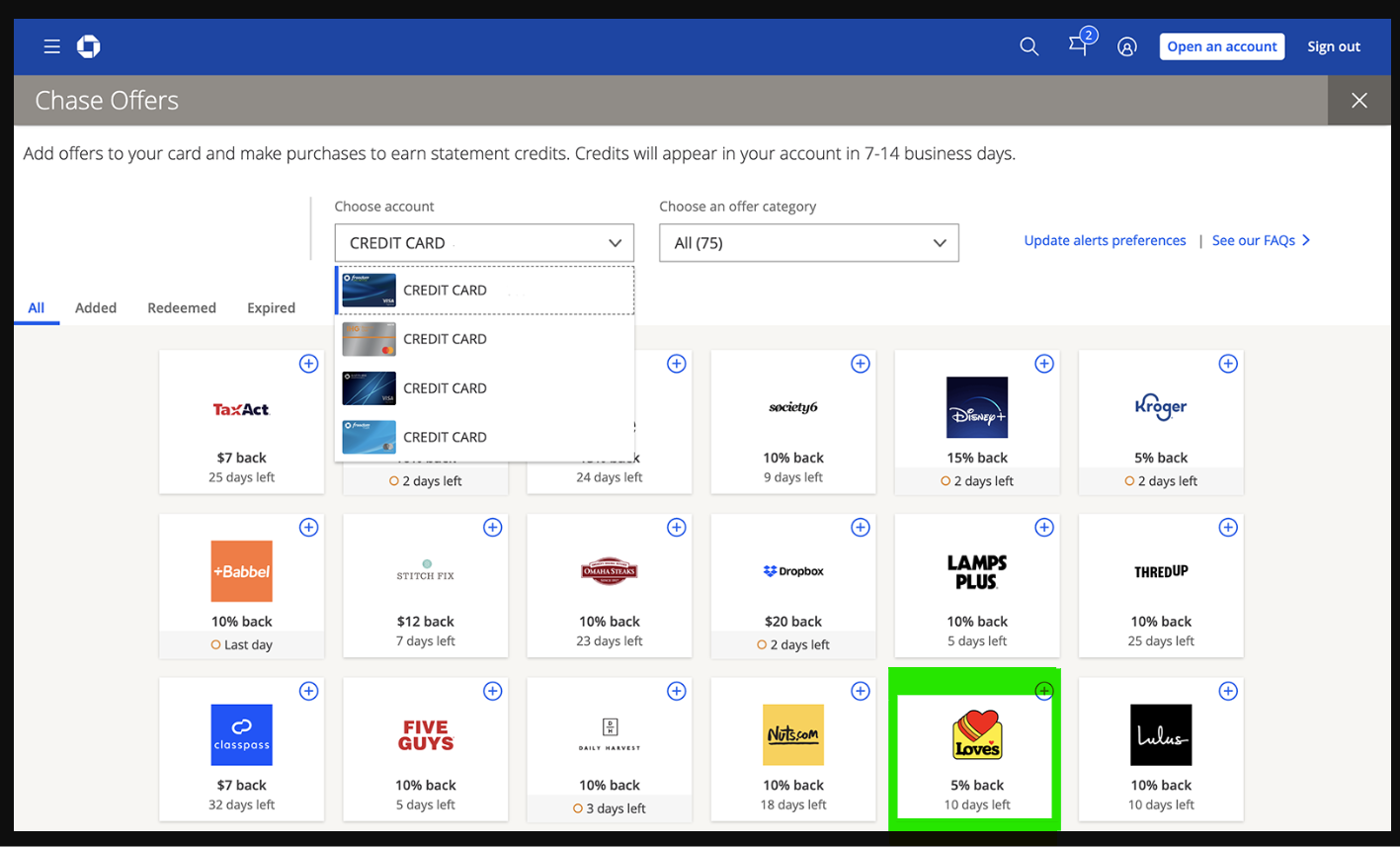Click the Lamps Plus logo
The height and width of the screenshot is (847, 1400).
coord(977,571)
